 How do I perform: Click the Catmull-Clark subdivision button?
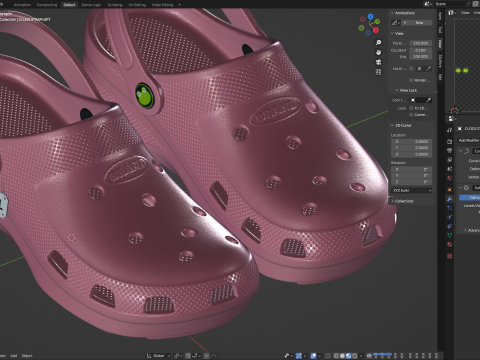(470, 198)
